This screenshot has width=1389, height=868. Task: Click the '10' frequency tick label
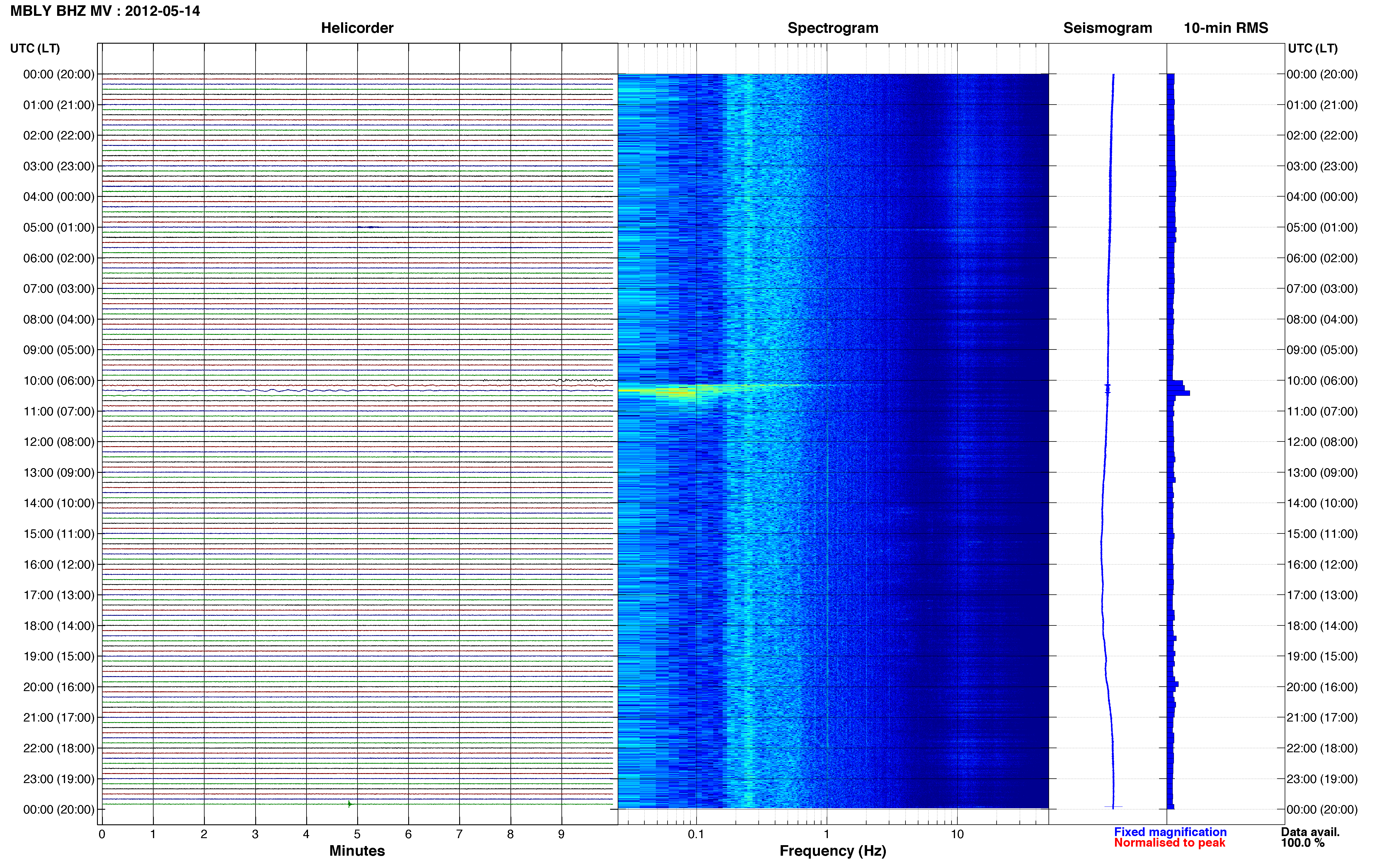[x=957, y=834]
